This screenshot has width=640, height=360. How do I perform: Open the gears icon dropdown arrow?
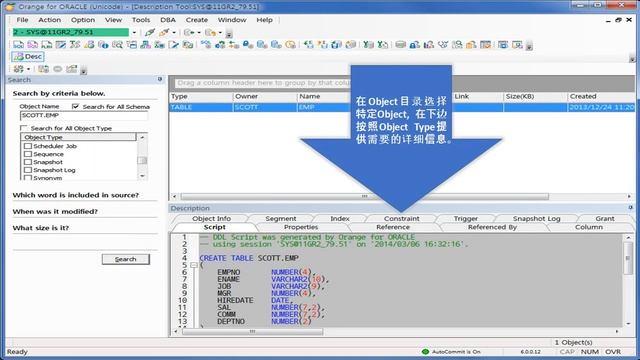[29, 69]
